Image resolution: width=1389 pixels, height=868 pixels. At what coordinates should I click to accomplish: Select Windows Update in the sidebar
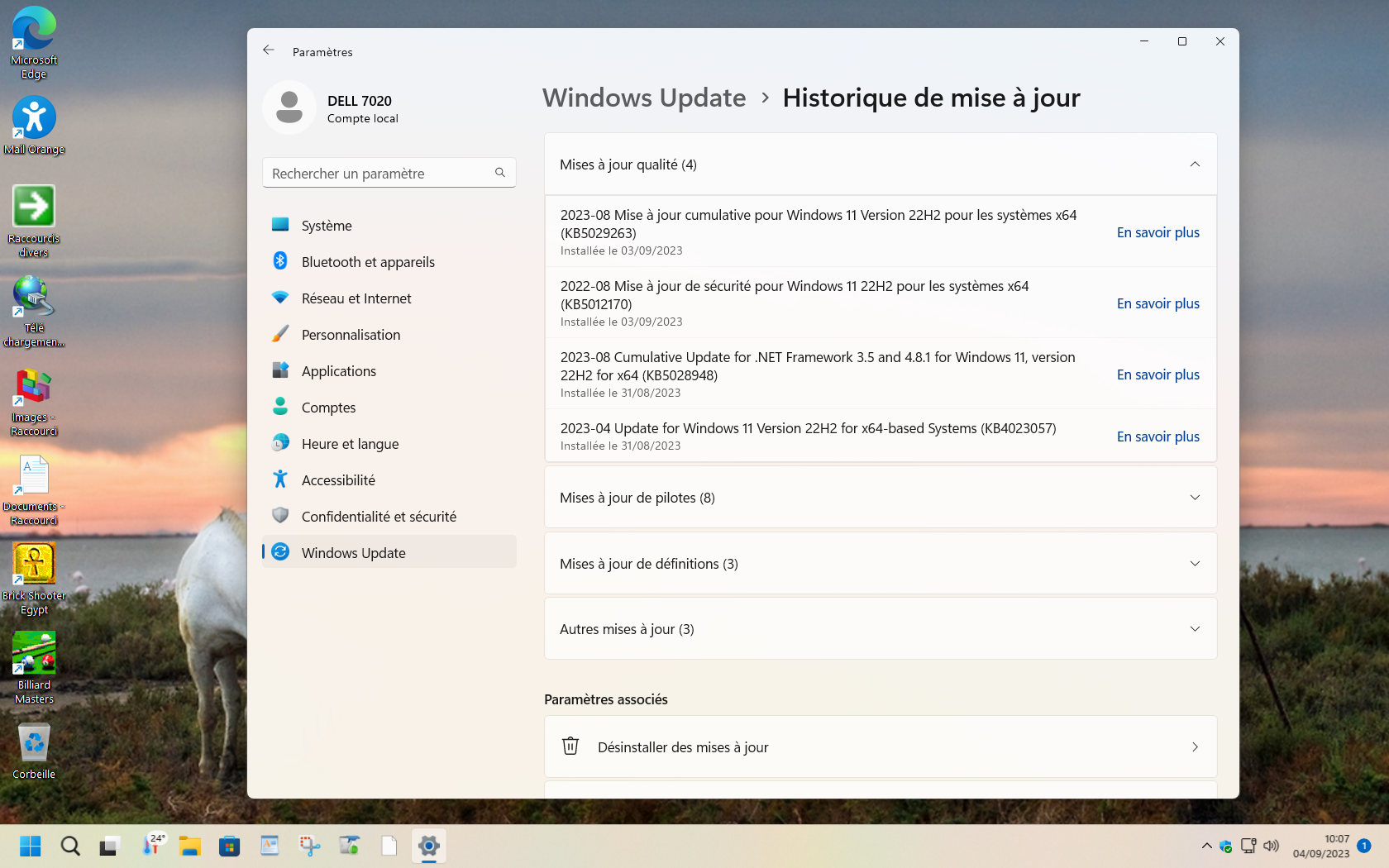coord(389,552)
